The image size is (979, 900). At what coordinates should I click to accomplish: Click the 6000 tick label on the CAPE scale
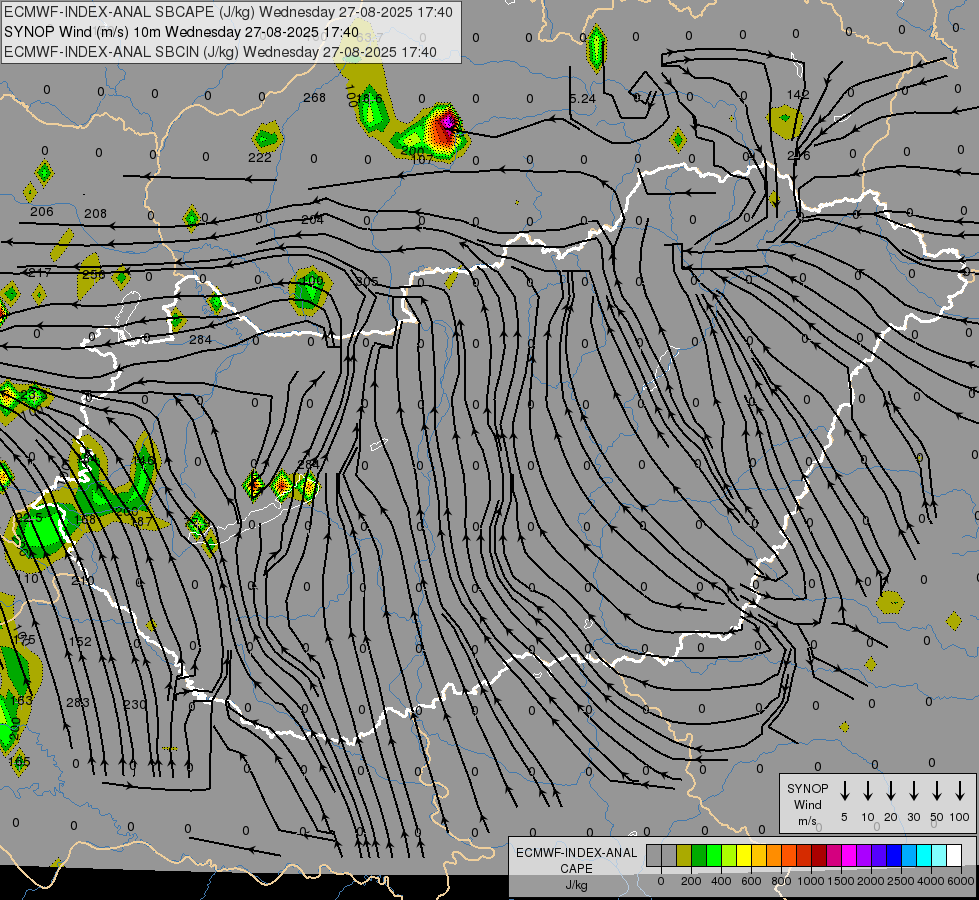click(962, 881)
